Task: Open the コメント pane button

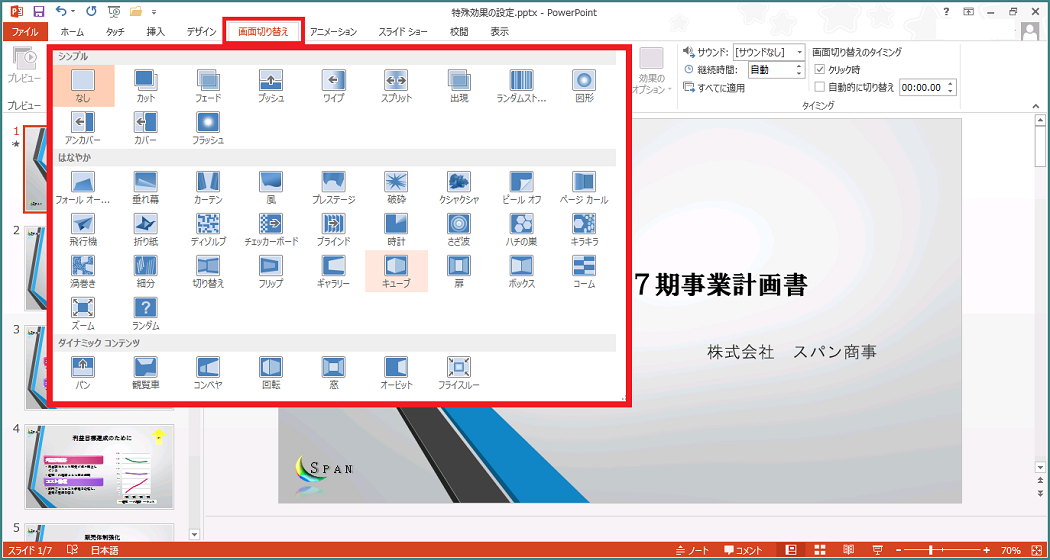Action: coord(743,551)
